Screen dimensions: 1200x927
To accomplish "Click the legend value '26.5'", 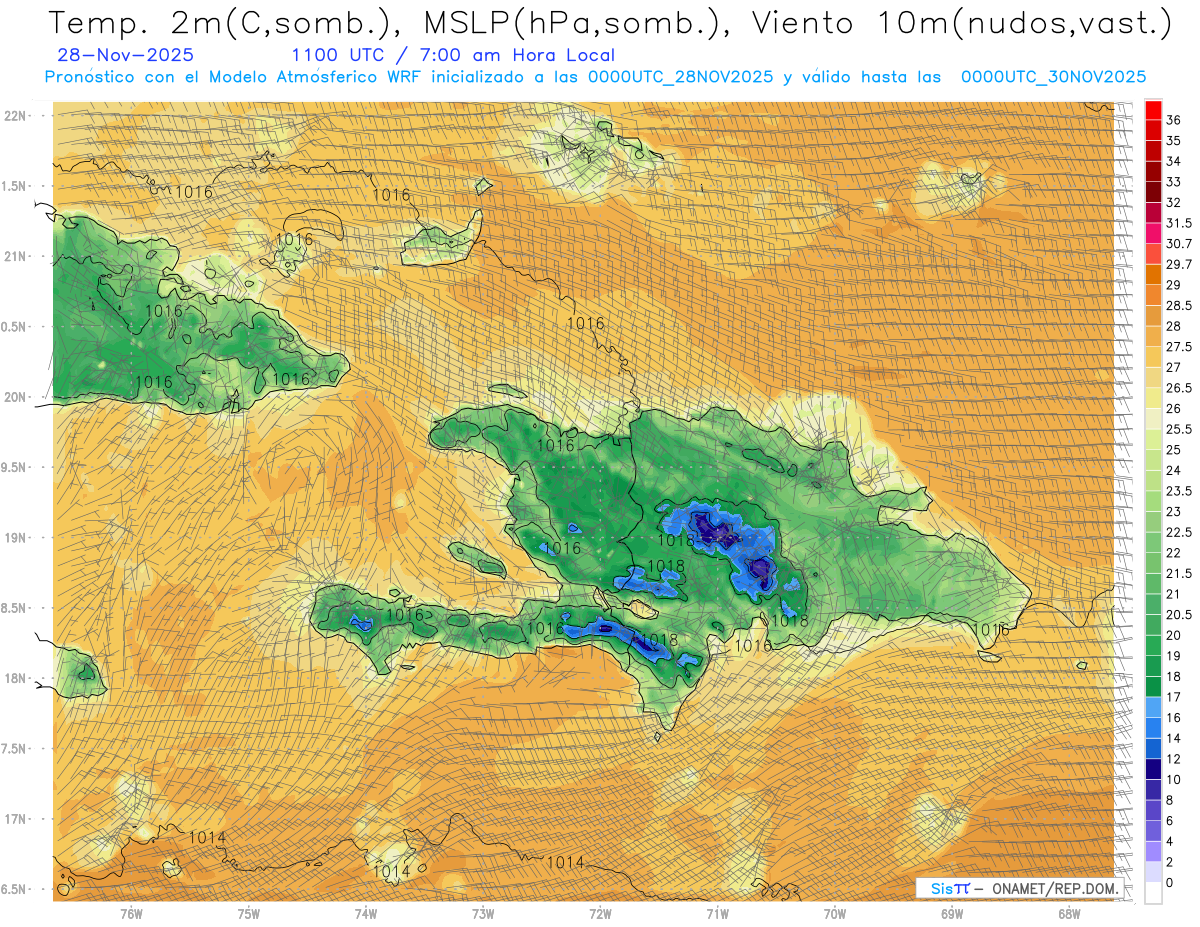I will [1179, 388].
